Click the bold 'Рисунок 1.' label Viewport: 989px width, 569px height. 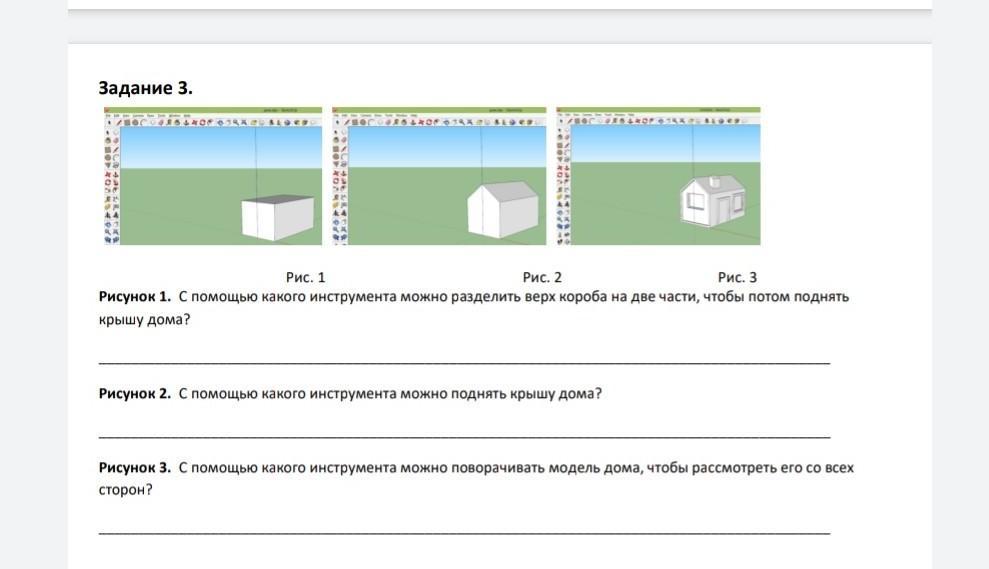click(135, 296)
